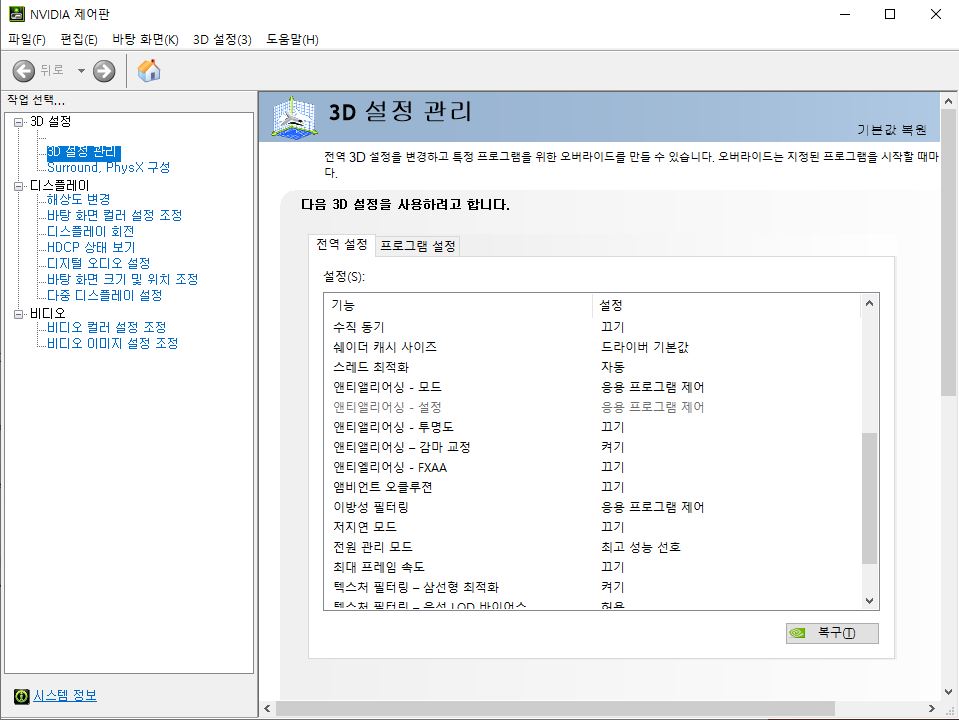Open the 파일(F) menu
Viewport: 959px width, 720px height.
point(27,40)
